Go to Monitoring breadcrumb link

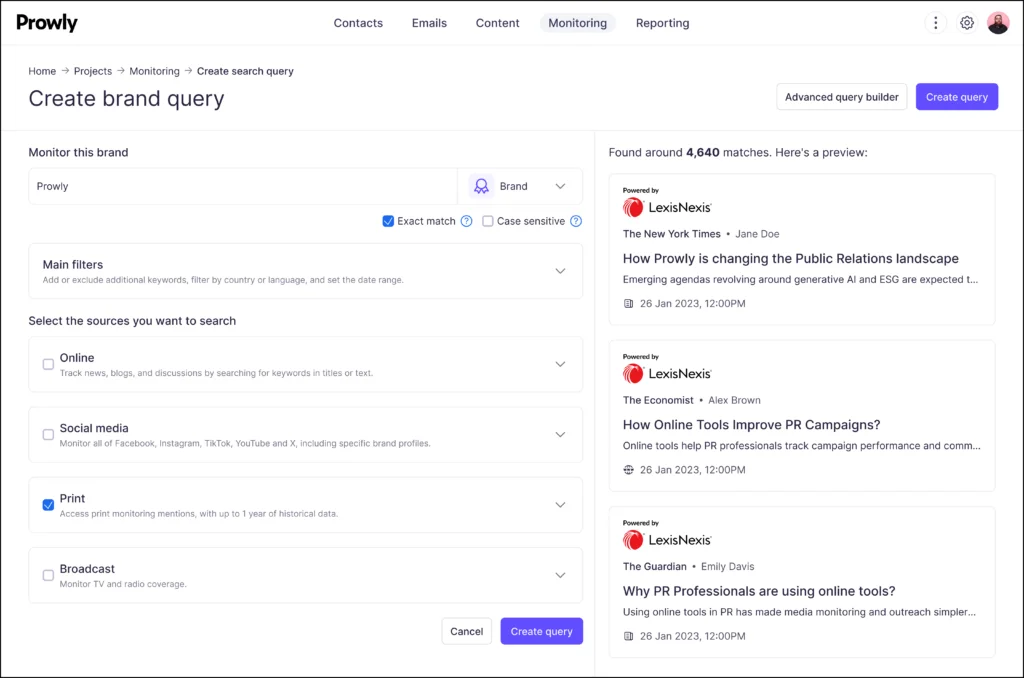pyautogui.click(x=154, y=71)
